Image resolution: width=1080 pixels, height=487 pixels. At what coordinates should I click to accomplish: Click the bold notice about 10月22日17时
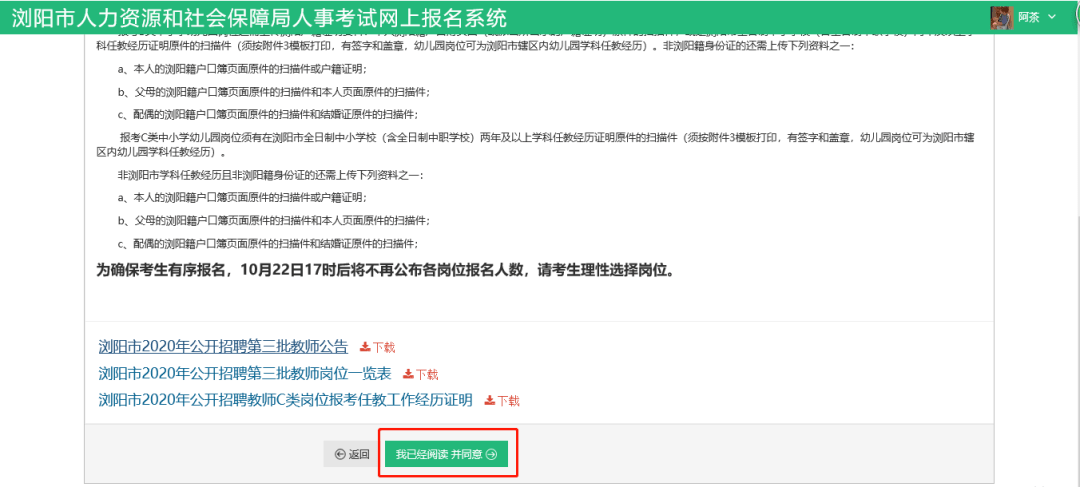tap(385, 270)
